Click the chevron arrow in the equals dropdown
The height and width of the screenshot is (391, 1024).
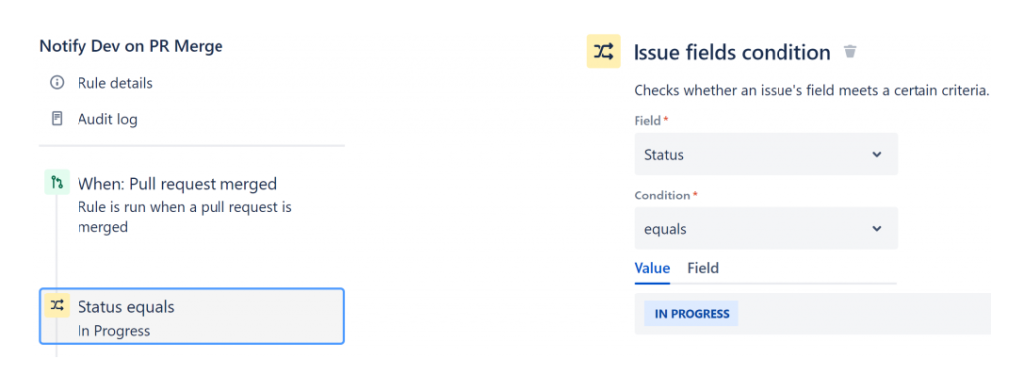coord(876,228)
